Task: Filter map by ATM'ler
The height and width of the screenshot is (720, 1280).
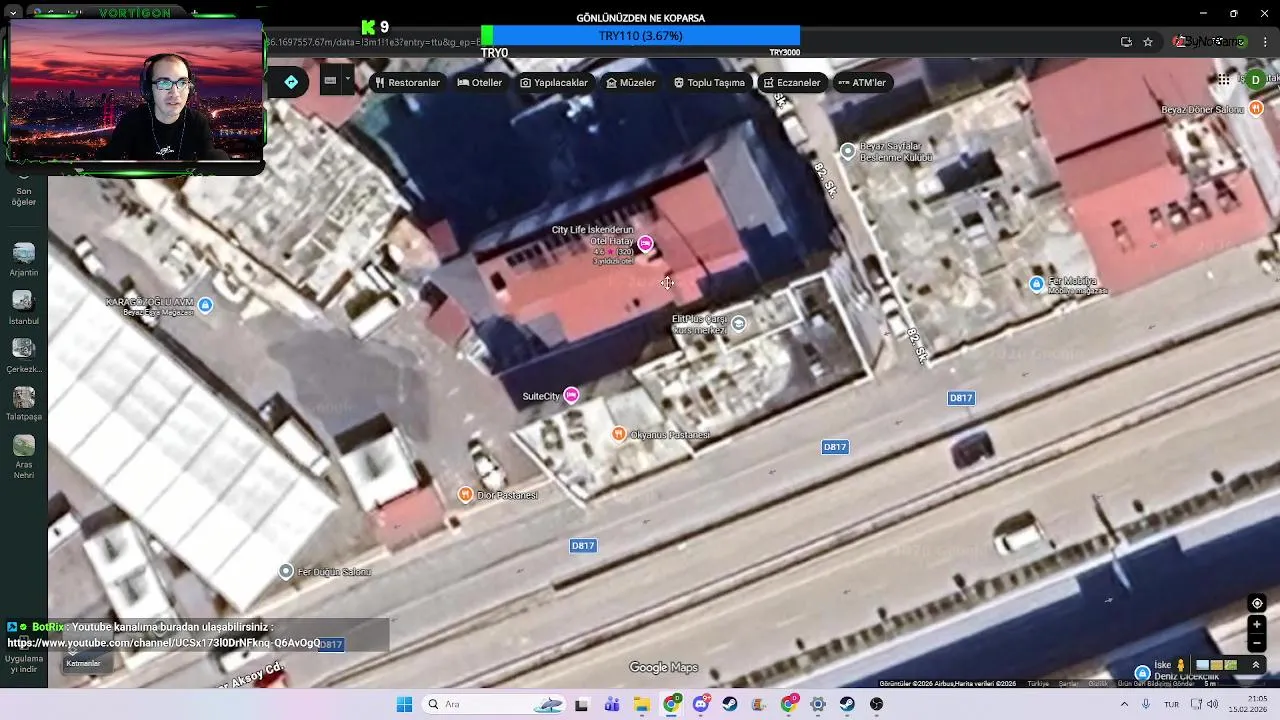Action: [x=862, y=83]
